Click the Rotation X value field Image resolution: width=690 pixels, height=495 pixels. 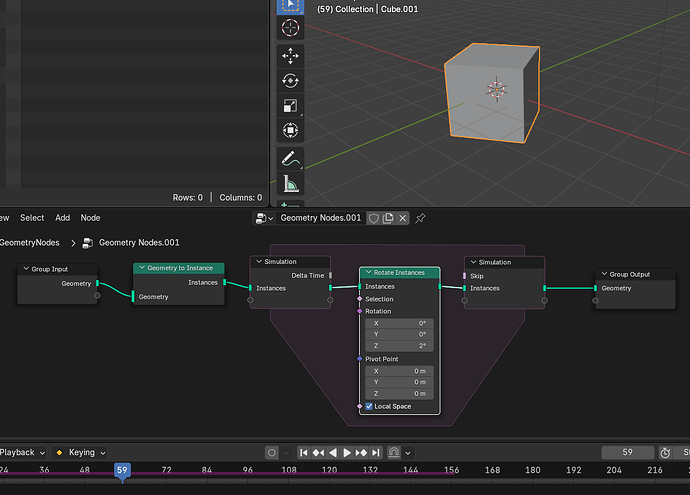pyautogui.click(x=399, y=323)
